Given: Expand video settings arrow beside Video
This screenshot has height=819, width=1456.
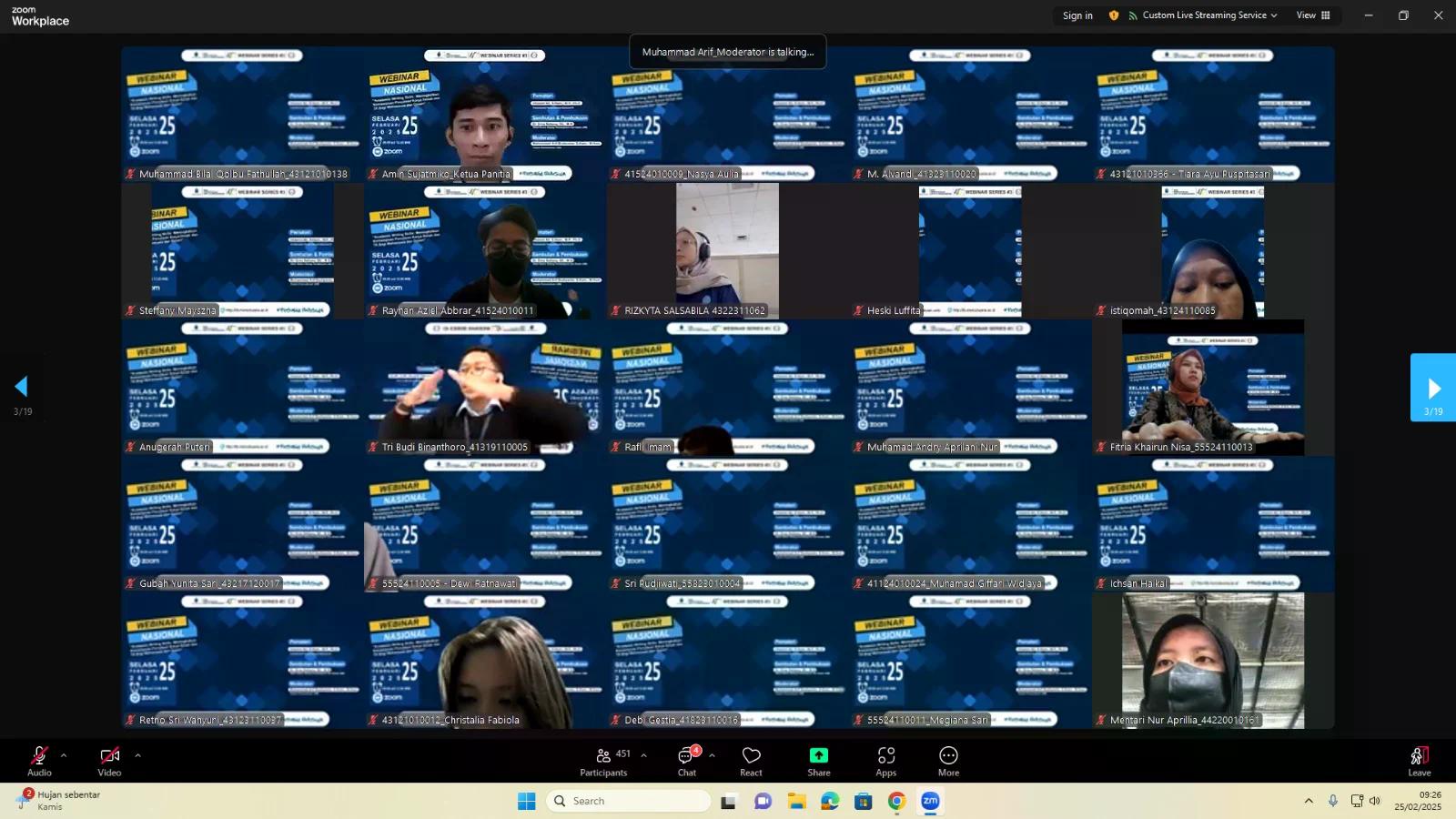Looking at the screenshot, I should [x=137, y=755].
